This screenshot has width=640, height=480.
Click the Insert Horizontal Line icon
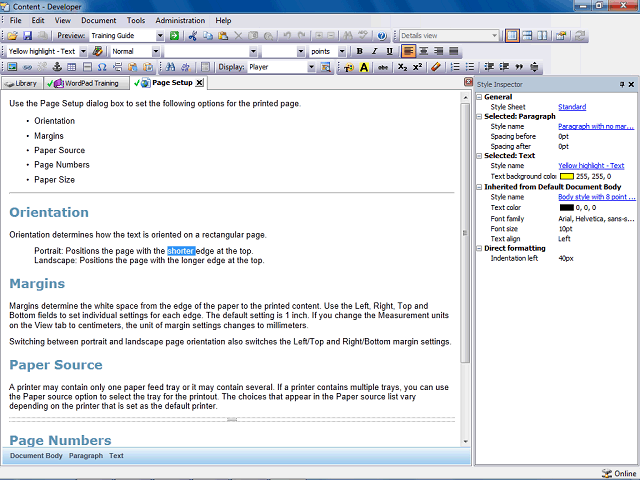[x=87, y=67]
